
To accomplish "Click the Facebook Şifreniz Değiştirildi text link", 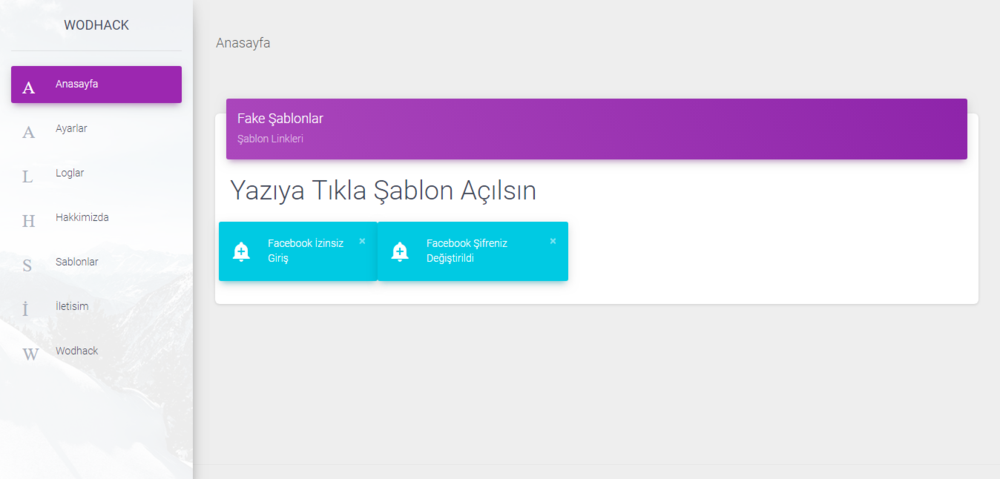I will pos(467,251).
